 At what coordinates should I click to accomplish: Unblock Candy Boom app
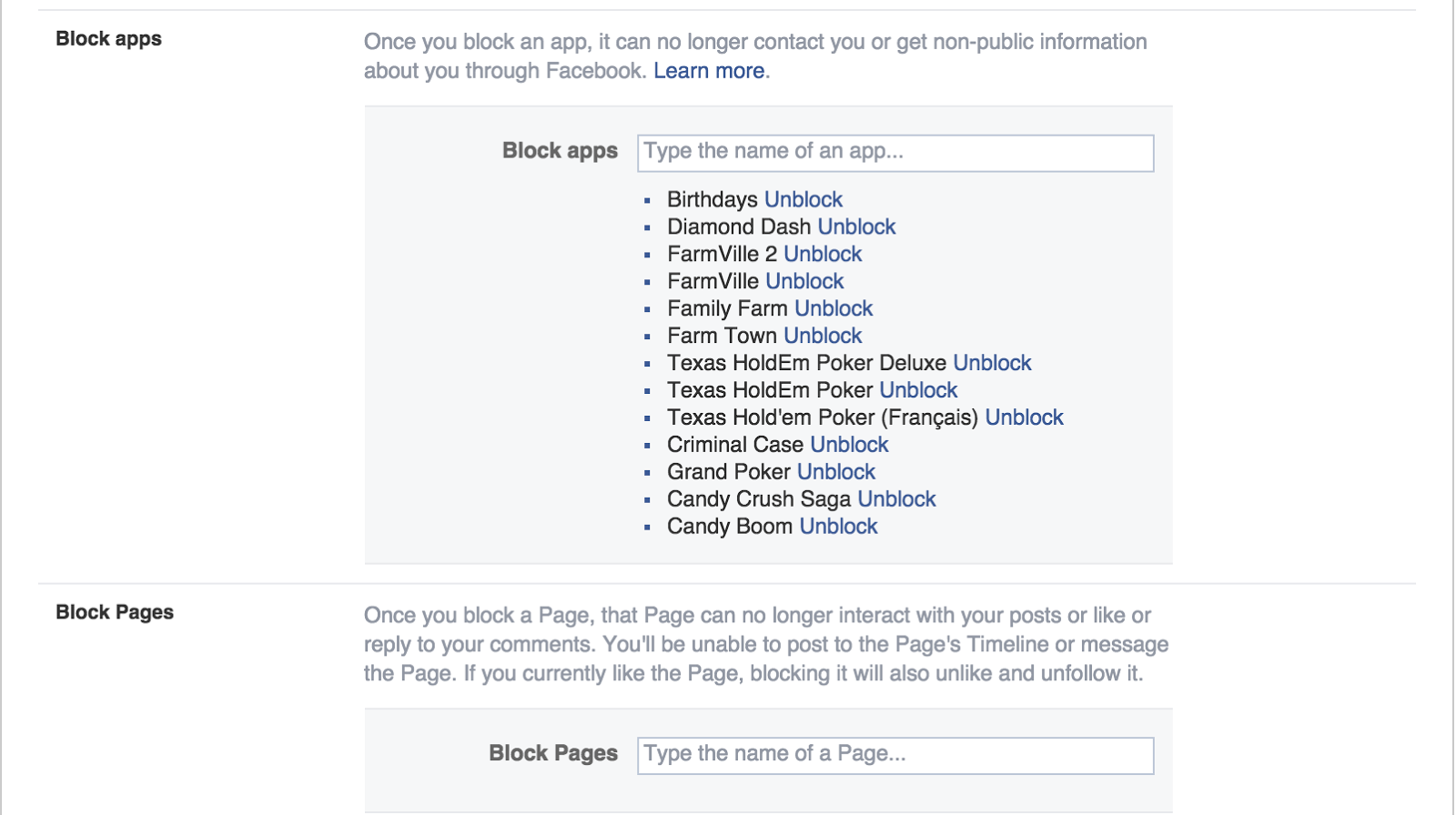838,527
